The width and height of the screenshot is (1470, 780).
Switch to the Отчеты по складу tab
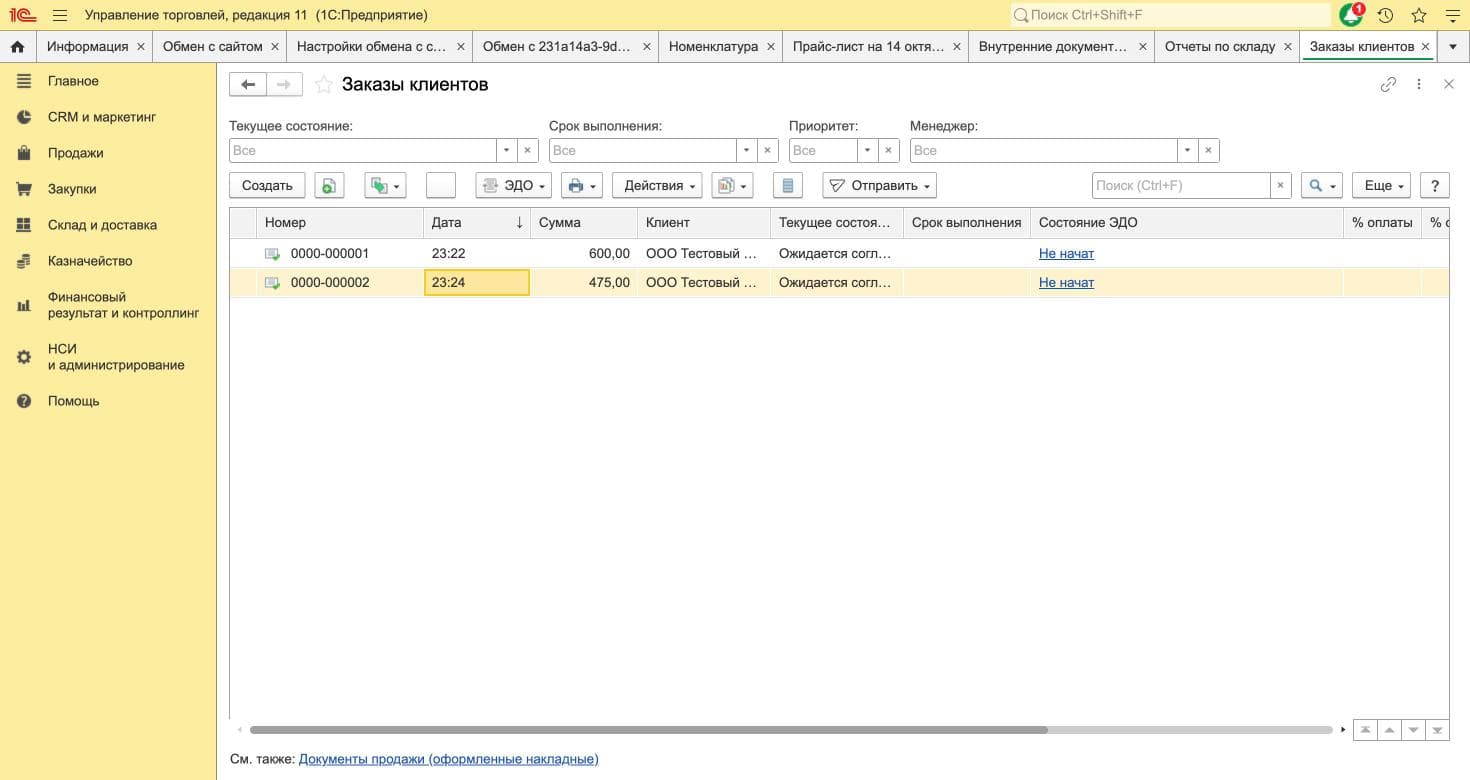(1220, 46)
